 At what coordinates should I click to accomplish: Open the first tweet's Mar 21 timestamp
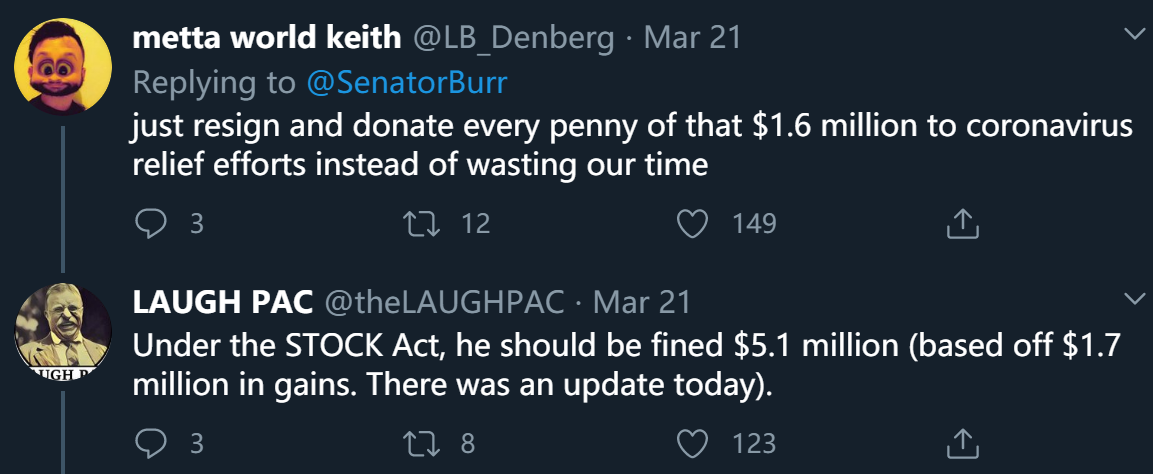tap(692, 39)
